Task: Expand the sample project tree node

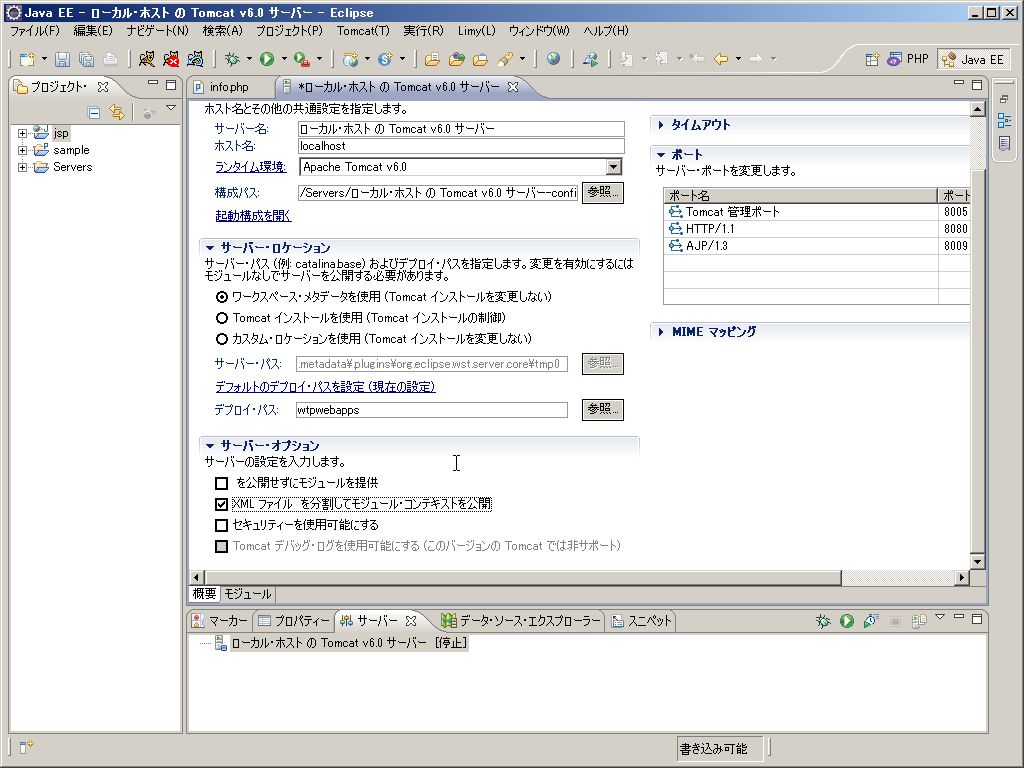Action: (22, 150)
